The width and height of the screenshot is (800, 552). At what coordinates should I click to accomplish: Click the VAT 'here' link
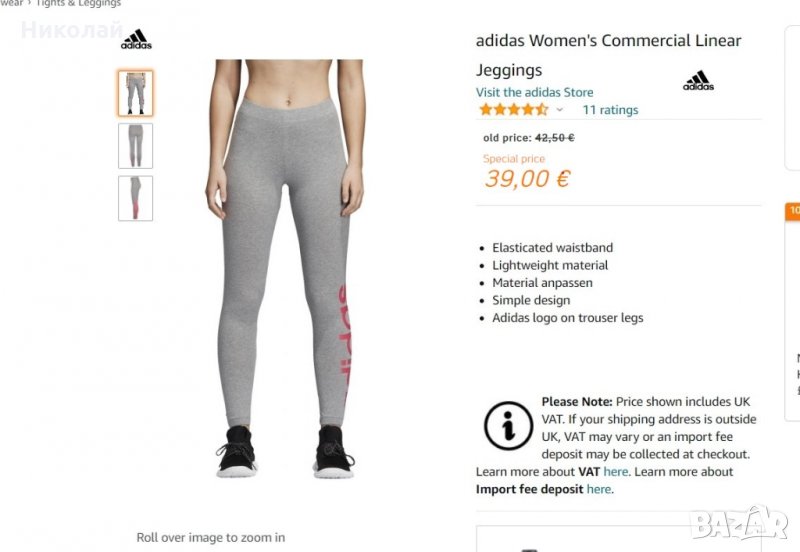click(x=615, y=471)
